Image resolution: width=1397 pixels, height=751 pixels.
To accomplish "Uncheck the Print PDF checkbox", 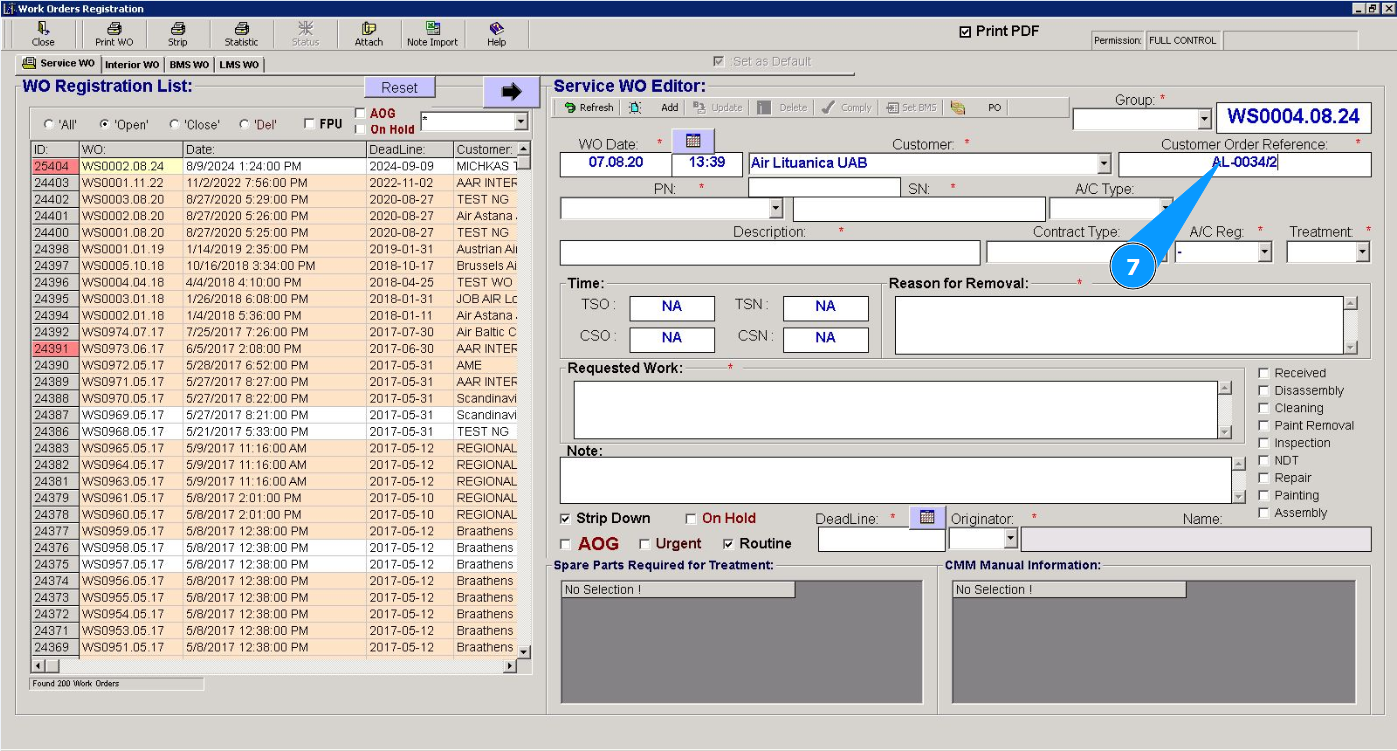I will [x=965, y=32].
